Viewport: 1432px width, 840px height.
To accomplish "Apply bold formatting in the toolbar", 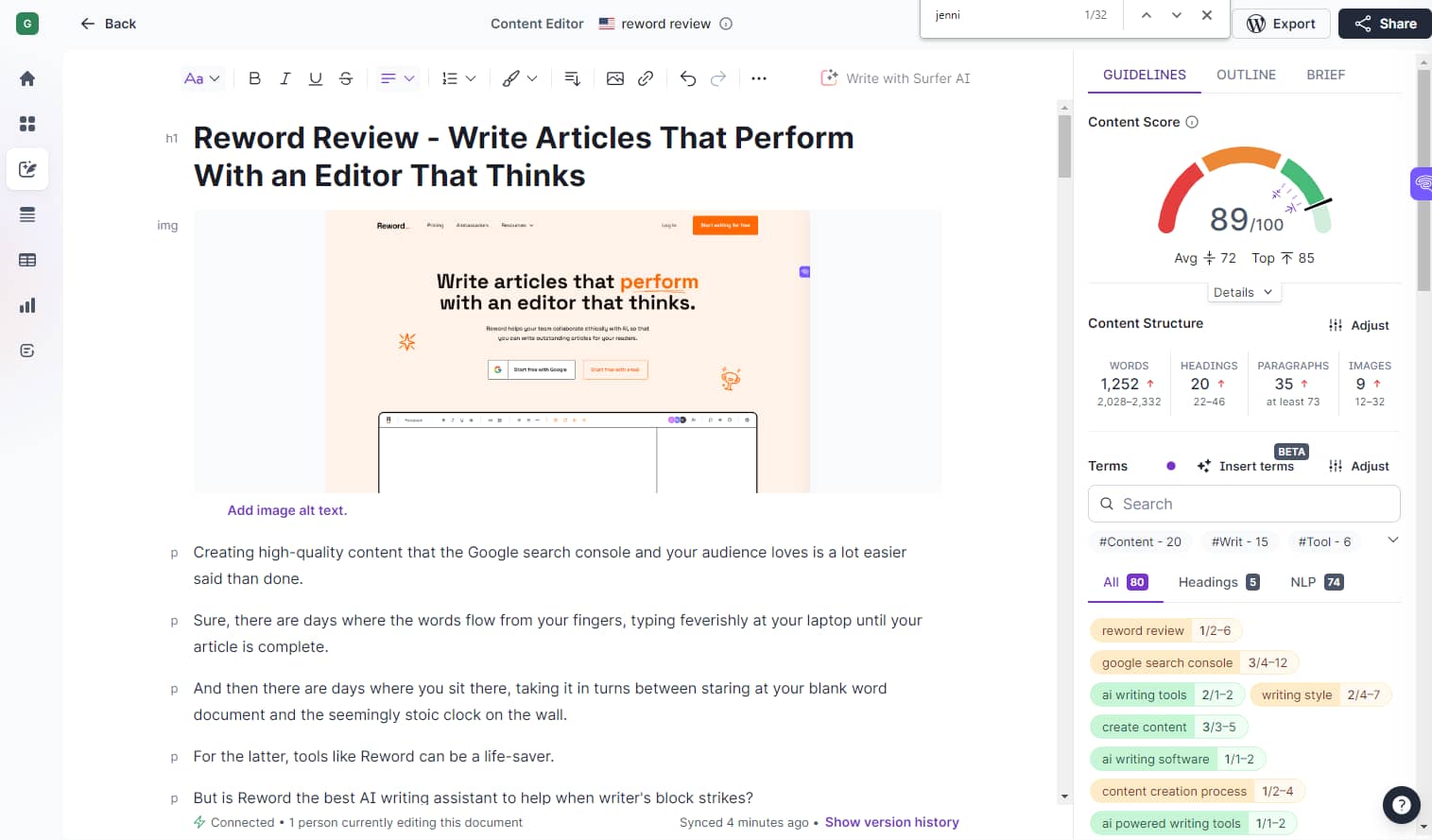I will click(254, 78).
